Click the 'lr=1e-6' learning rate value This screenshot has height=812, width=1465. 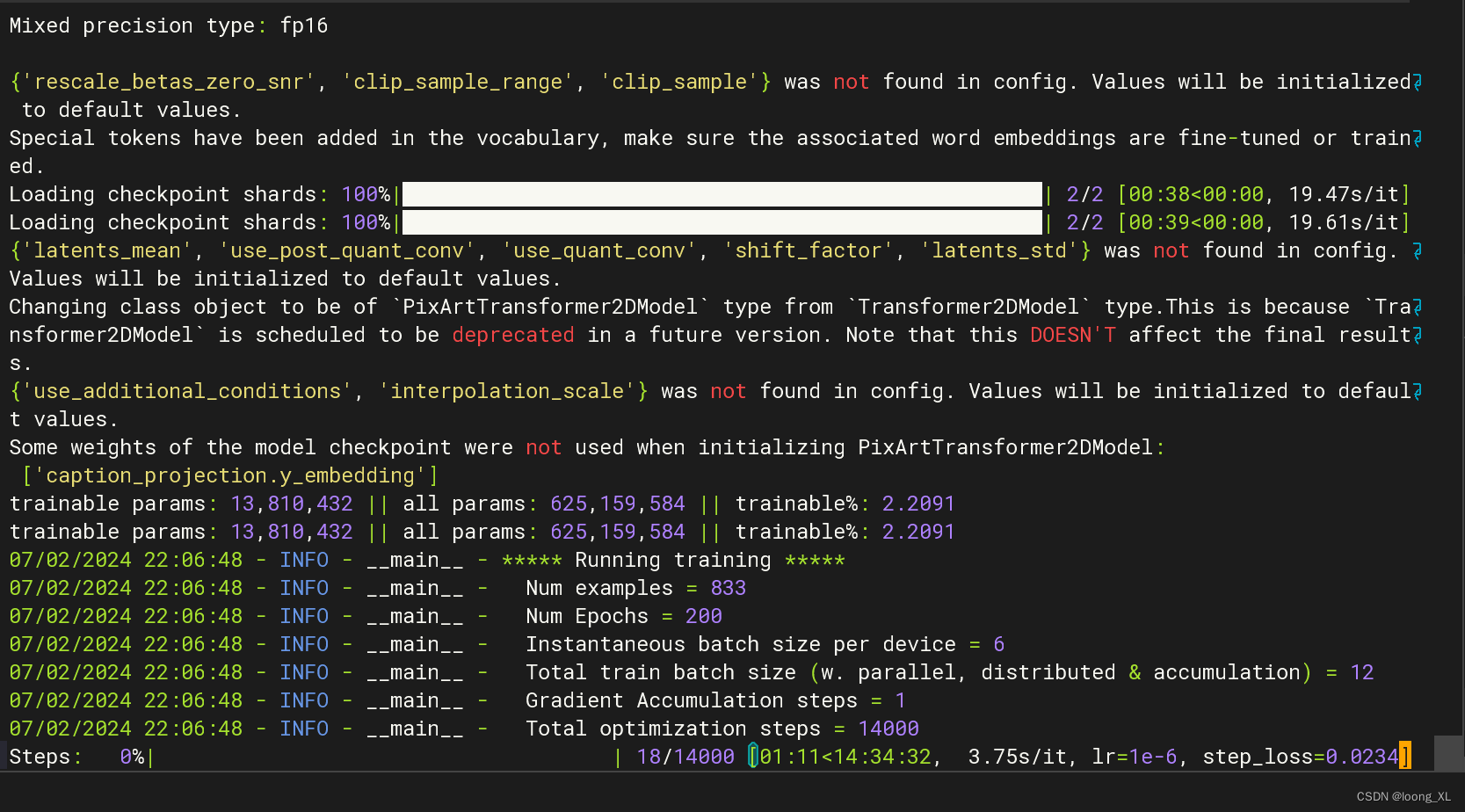pos(1135,757)
